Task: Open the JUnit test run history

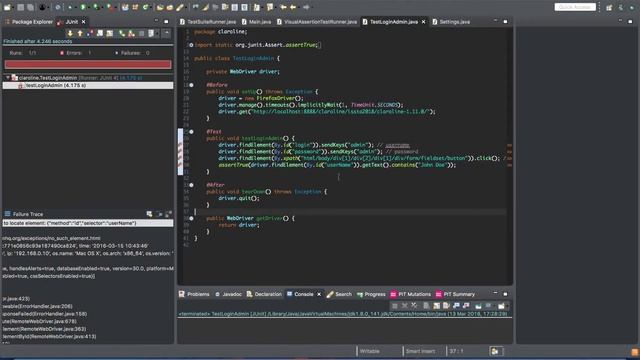Action: (151, 33)
